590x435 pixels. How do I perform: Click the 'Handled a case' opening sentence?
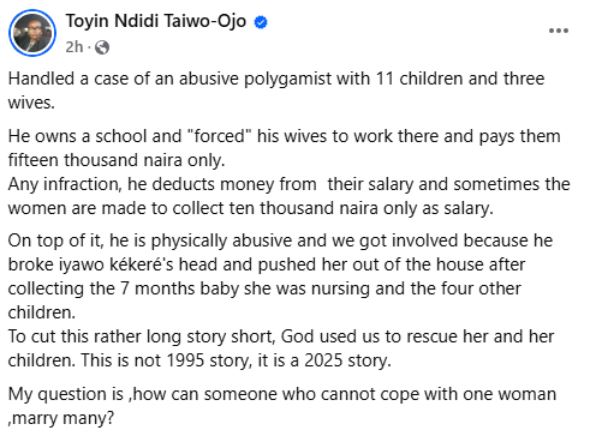pos(276,79)
